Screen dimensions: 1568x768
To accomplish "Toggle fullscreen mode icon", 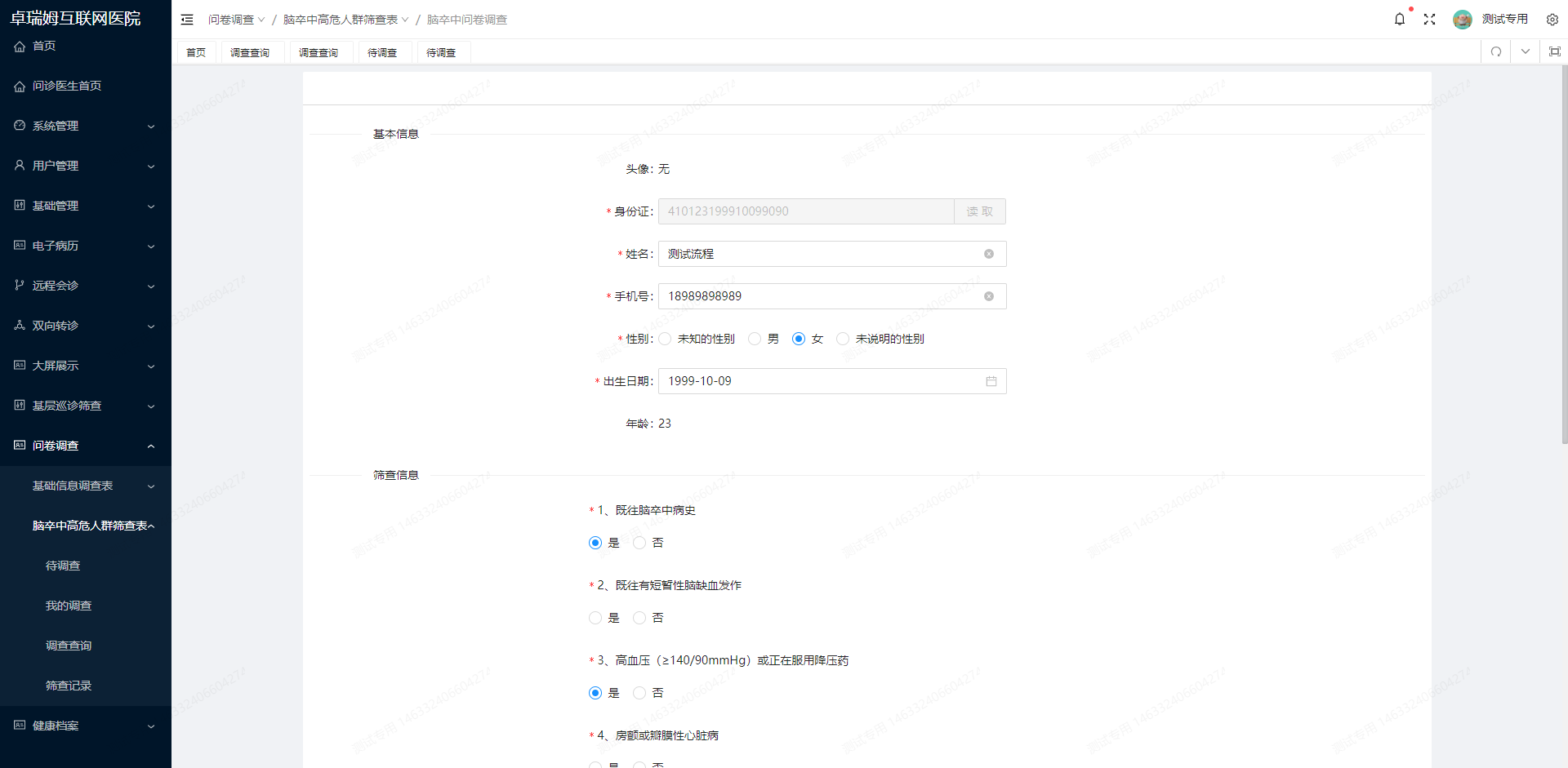I will pyautogui.click(x=1429, y=19).
